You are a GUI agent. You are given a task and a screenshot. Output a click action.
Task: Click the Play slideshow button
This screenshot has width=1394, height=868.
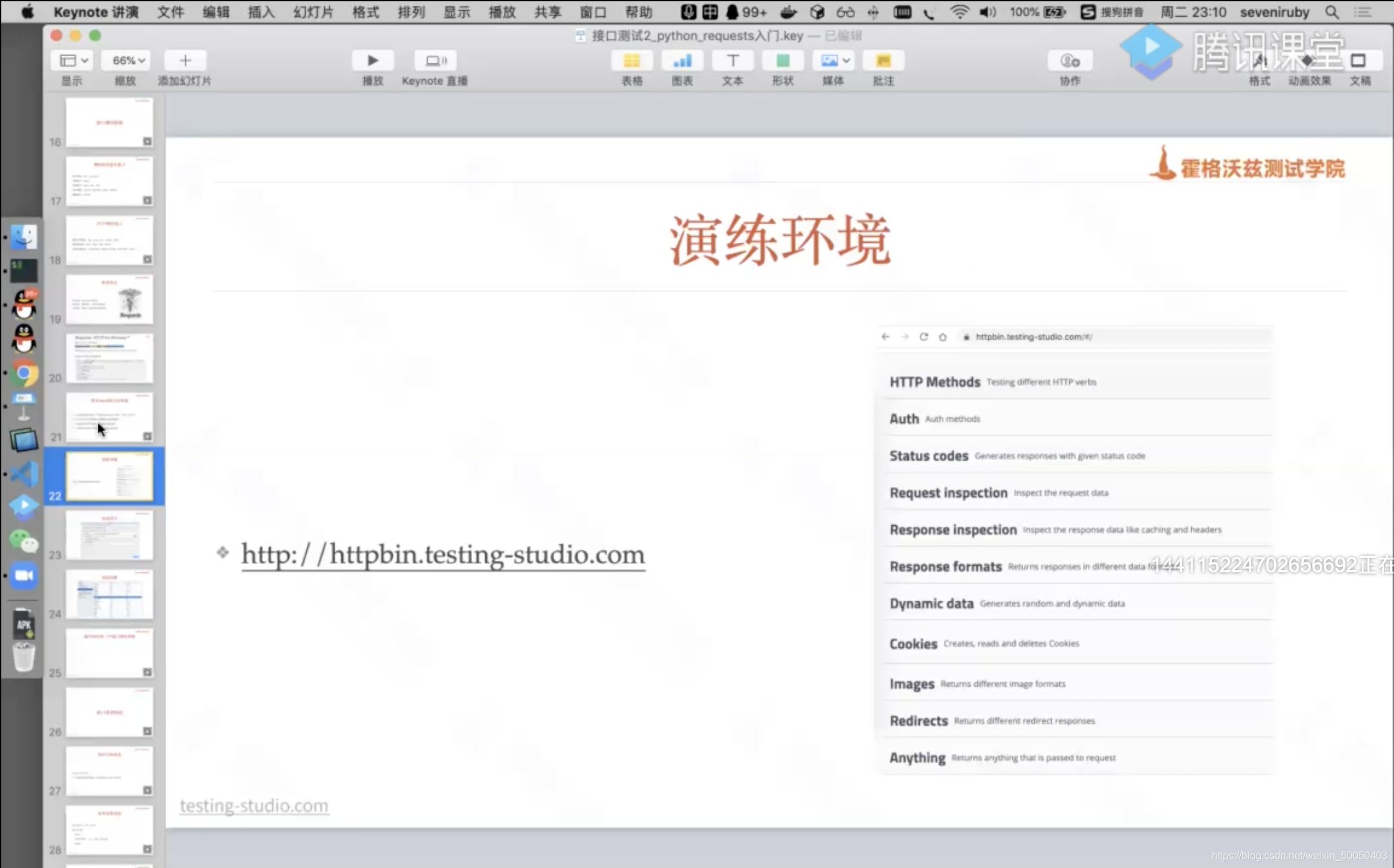click(372, 61)
